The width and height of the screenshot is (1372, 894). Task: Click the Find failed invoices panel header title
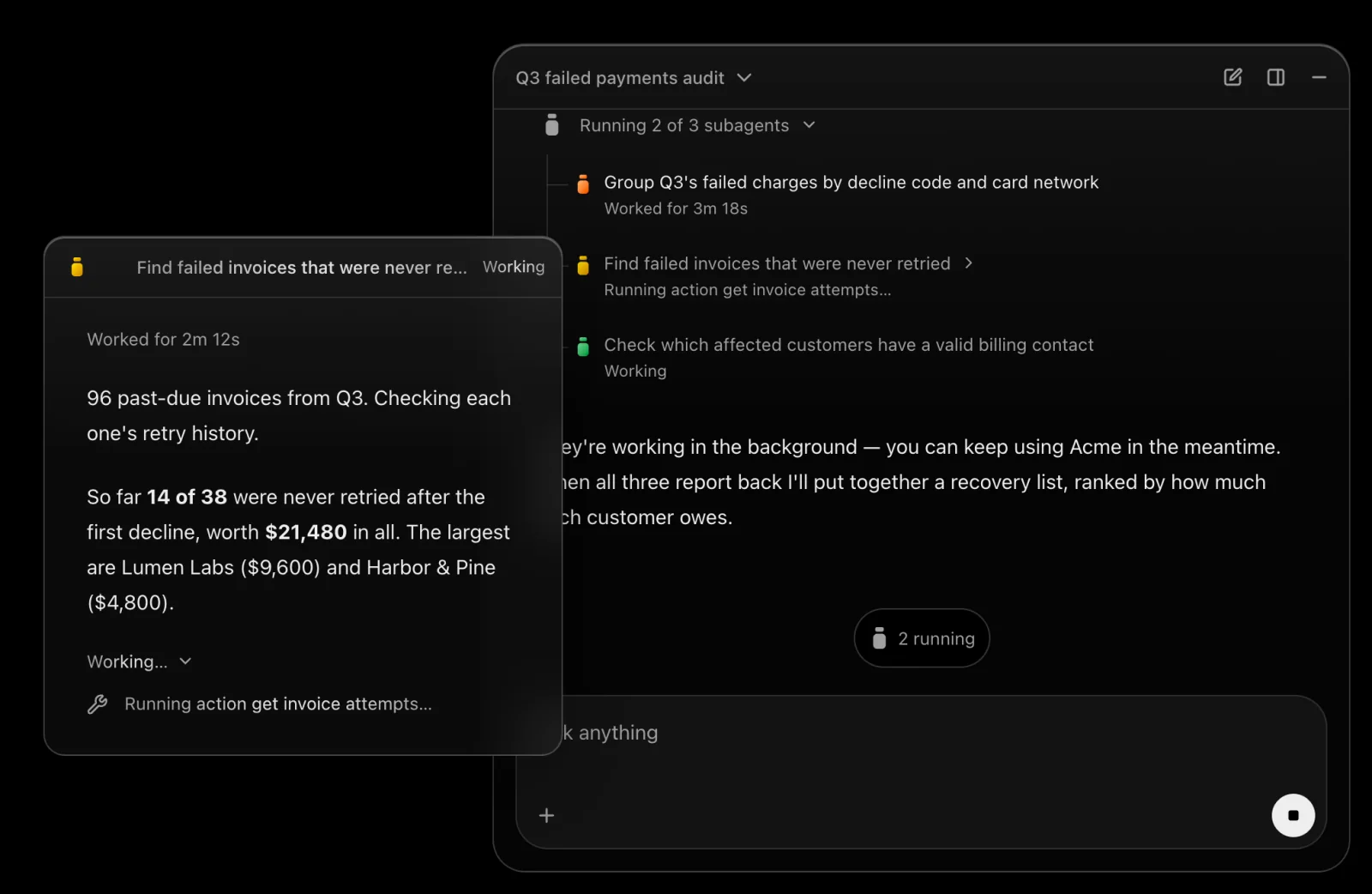pos(302,268)
